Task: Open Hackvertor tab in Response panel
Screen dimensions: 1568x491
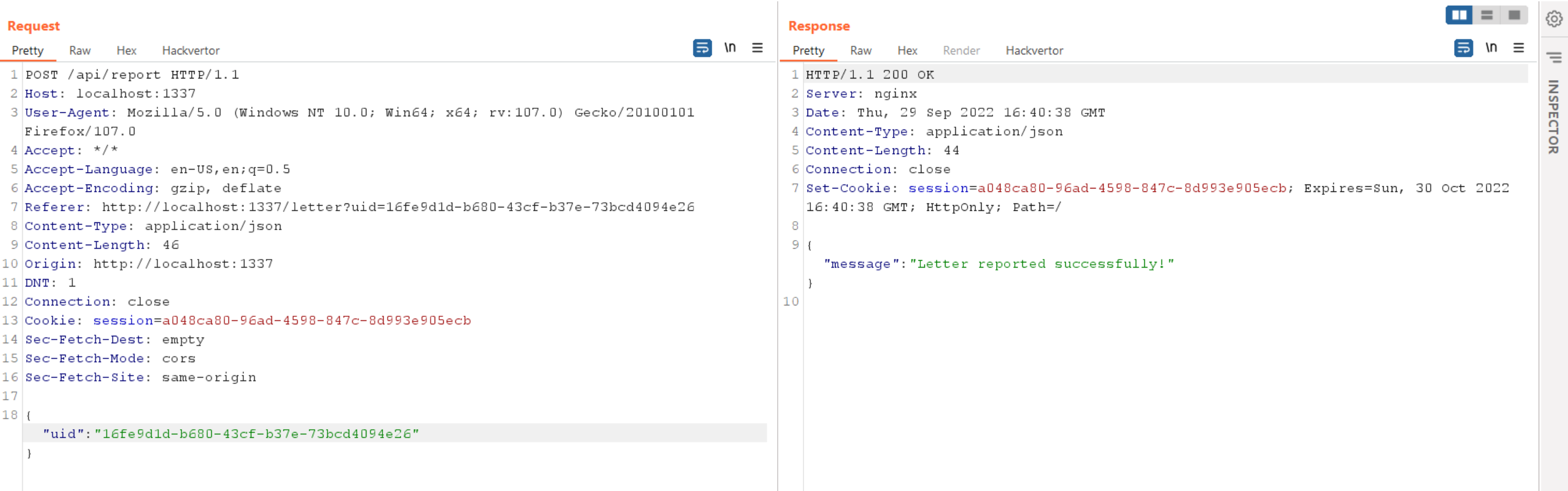Action: 1034,50
